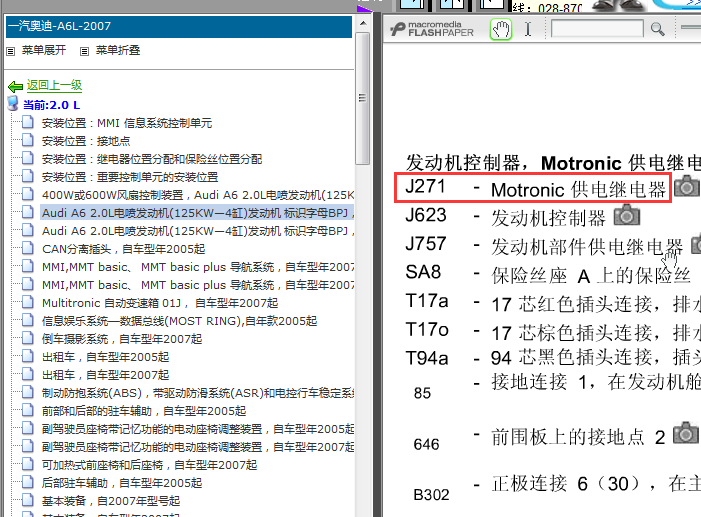Click the 一汽奥迪-A6L-2007 title header

click(x=179, y=26)
